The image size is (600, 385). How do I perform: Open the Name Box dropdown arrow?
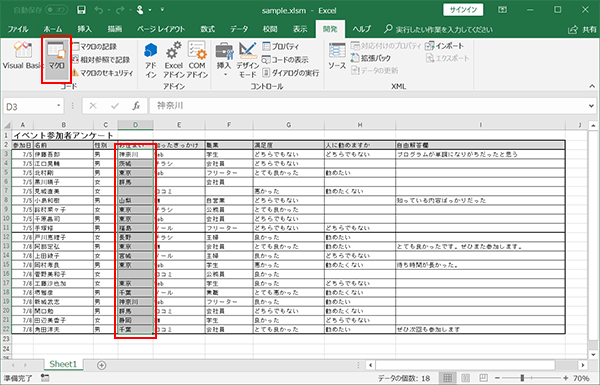click(x=59, y=106)
